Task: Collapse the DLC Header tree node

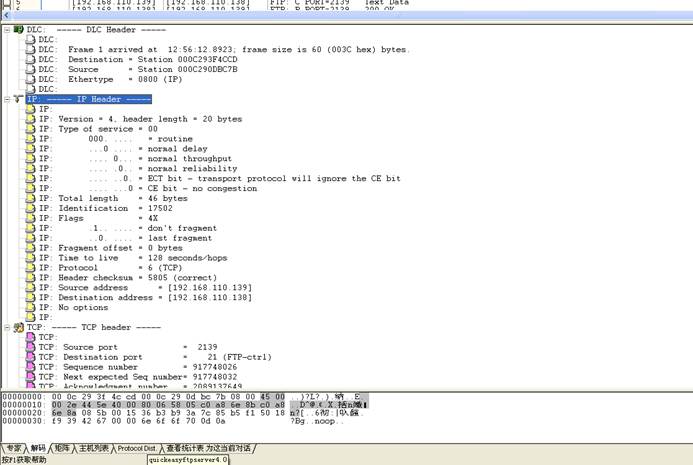Action: coord(7,30)
